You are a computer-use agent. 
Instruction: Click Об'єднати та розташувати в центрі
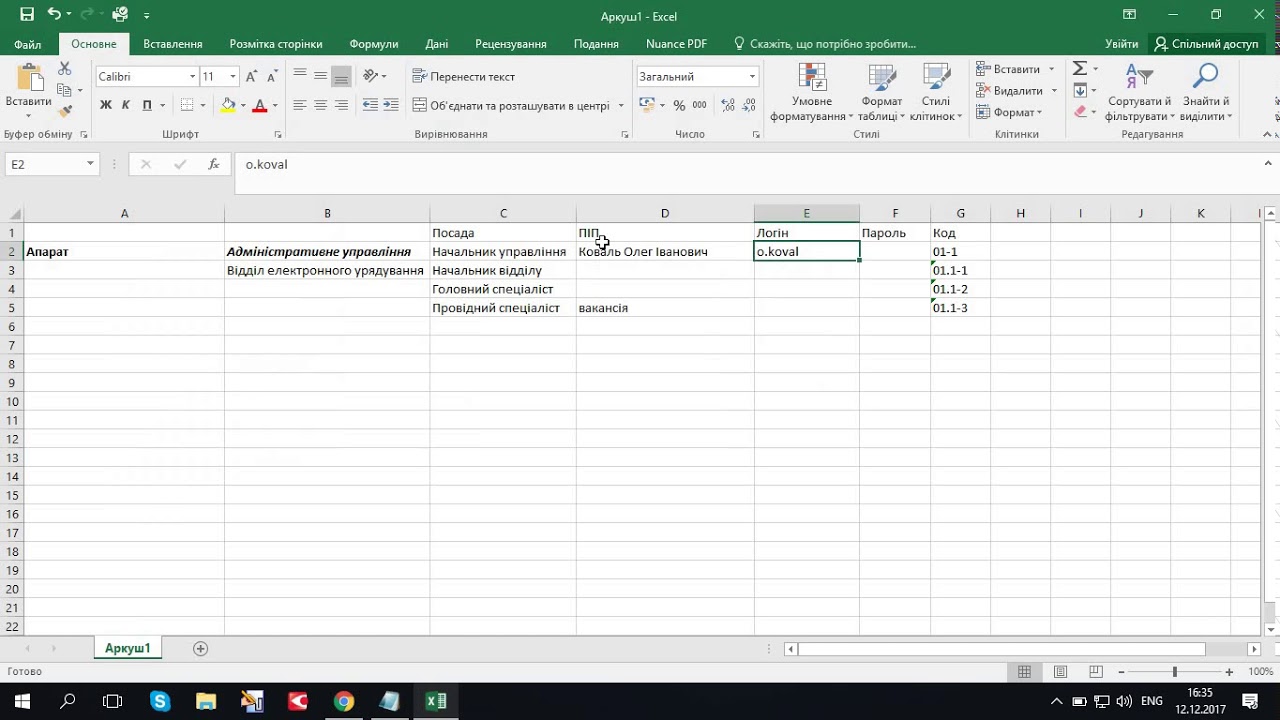(x=512, y=105)
